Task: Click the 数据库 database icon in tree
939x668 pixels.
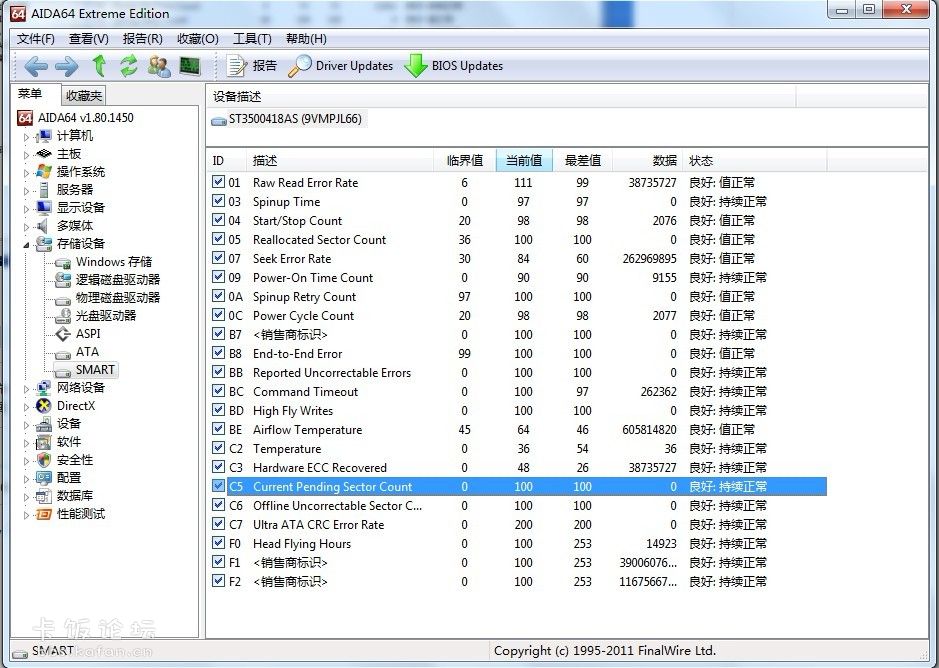Action: (x=44, y=495)
